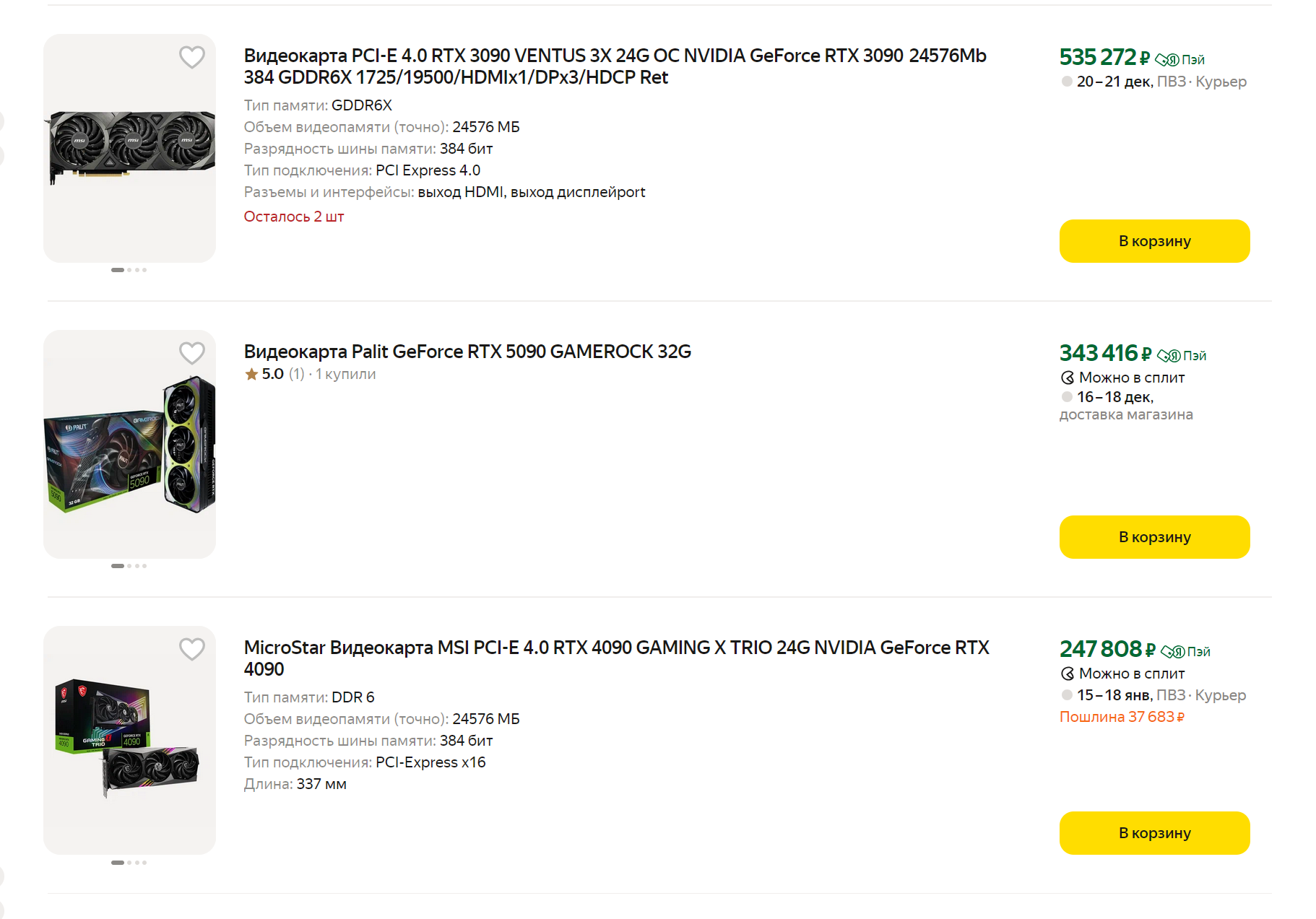This screenshot has width=1316, height=919.
Task: Add MSI RTX 4090 GAMING X TRIO to cart
Action: (x=1153, y=833)
